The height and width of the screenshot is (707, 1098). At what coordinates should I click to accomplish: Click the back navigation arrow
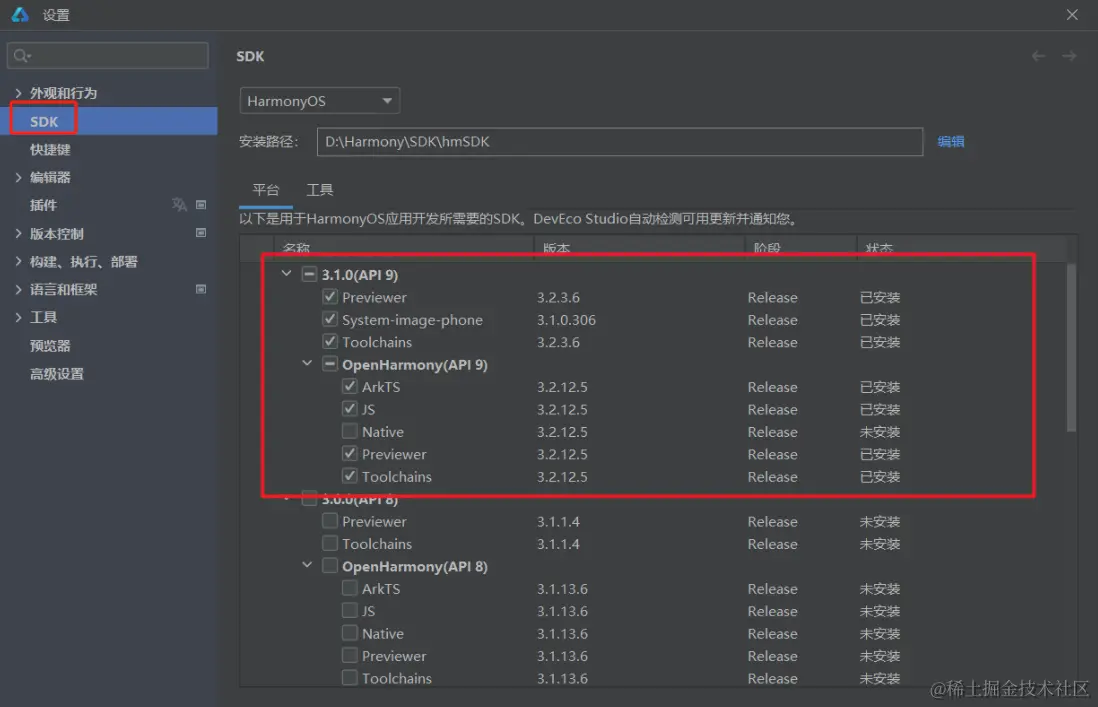[x=1038, y=56]
